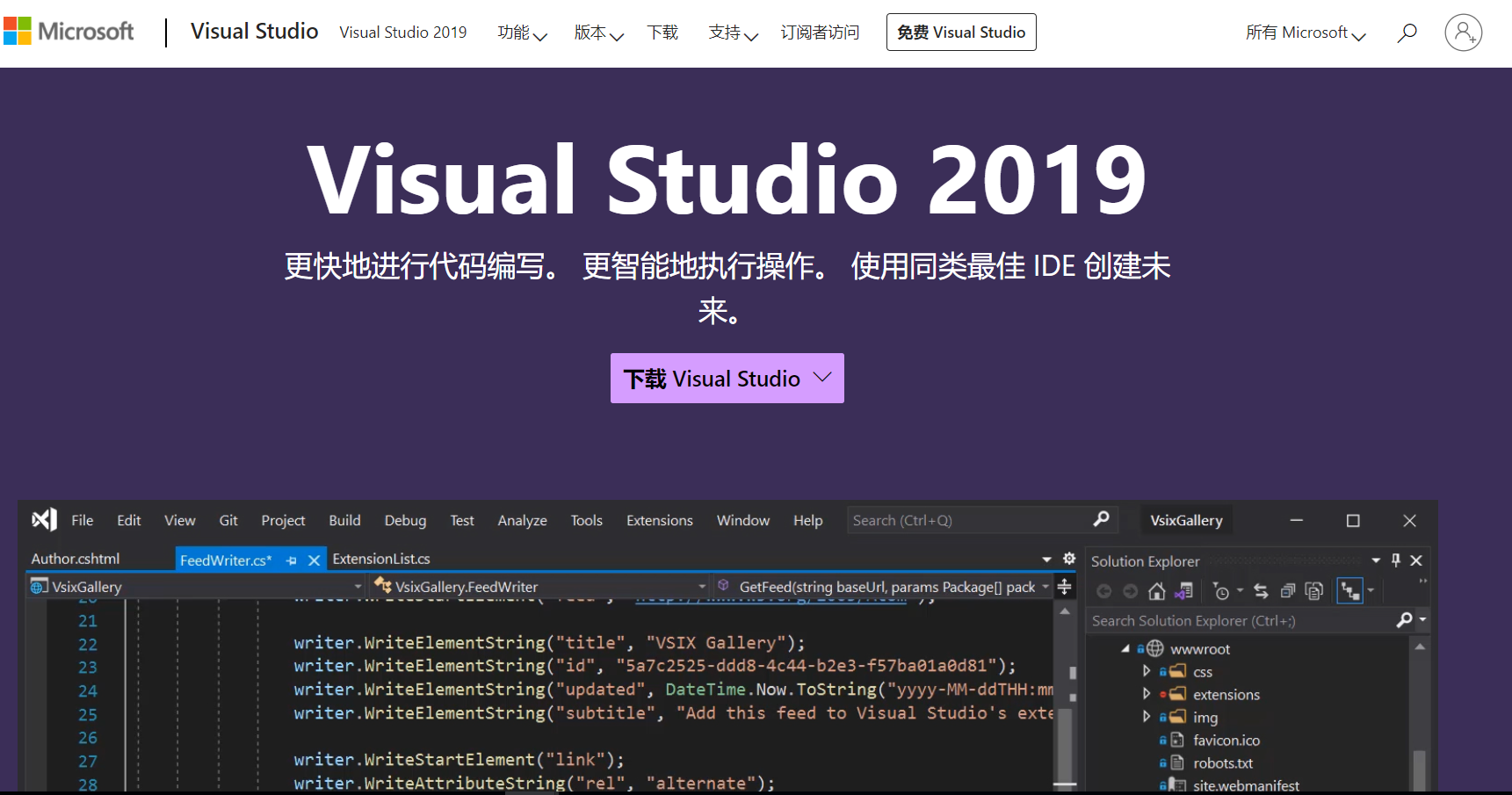Image resolution: width=1512 pixels, height=795 pixels.
Task: Click the Search Solution Explorer field
Action: [1239, 621]
